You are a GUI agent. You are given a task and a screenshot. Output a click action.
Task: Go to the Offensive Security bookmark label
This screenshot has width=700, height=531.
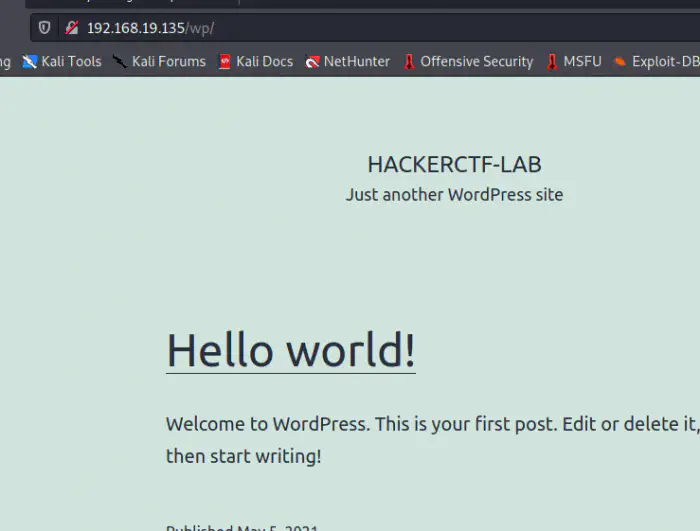click(x=476, y=62)
